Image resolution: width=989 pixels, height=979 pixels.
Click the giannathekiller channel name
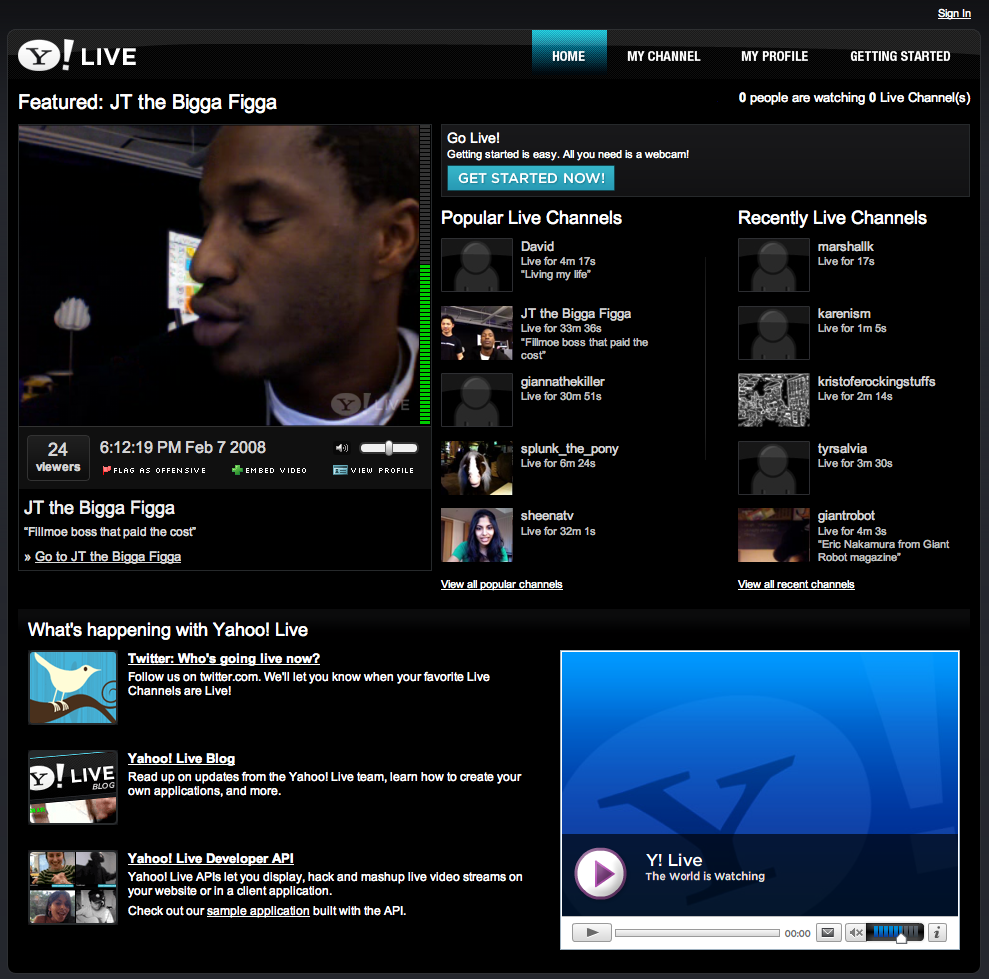pos(563,382)
